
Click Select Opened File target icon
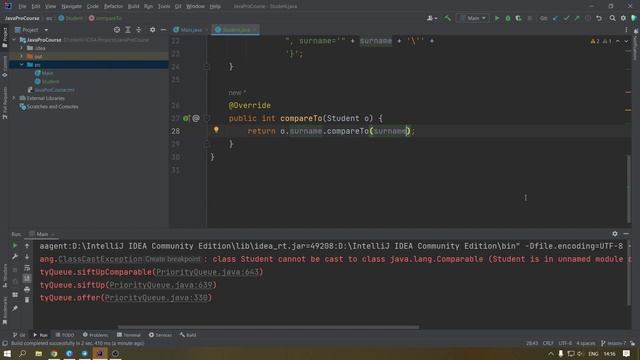pos(117,30)
